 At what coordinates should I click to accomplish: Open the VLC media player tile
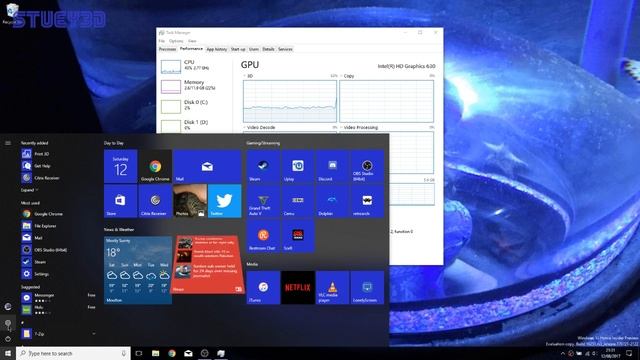point(332,287)
